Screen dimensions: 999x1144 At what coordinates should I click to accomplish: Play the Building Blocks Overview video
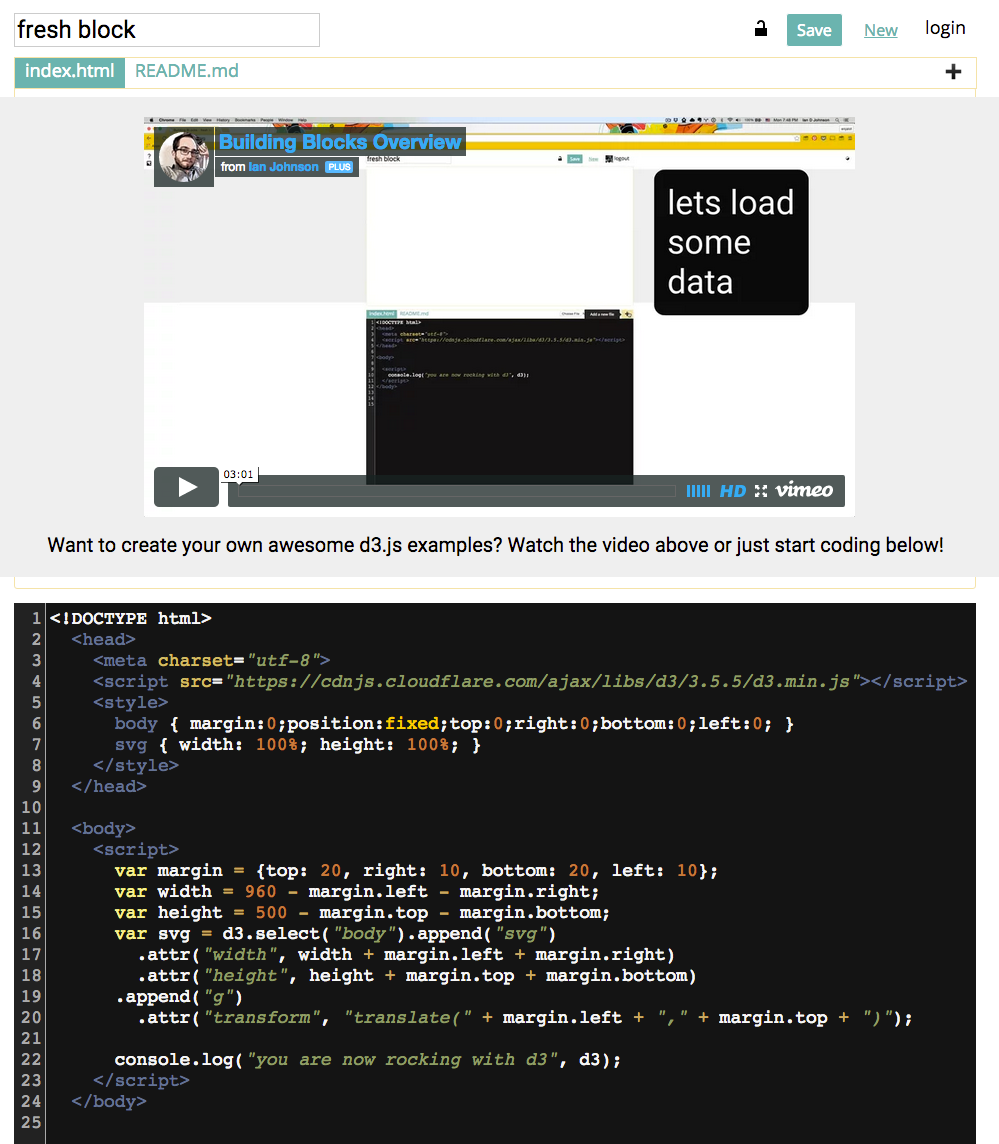(186, 487)
